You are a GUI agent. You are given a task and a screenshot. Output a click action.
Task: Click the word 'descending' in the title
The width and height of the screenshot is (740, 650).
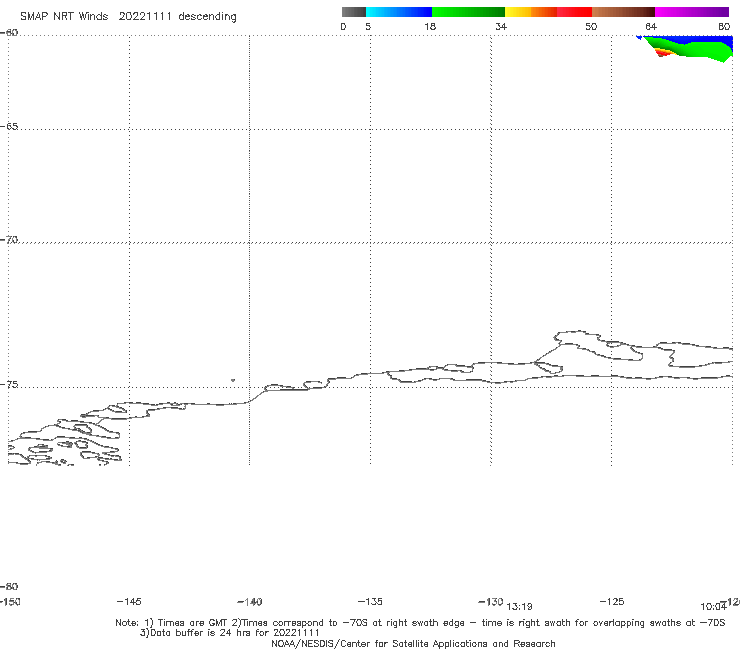pos(207,17)
